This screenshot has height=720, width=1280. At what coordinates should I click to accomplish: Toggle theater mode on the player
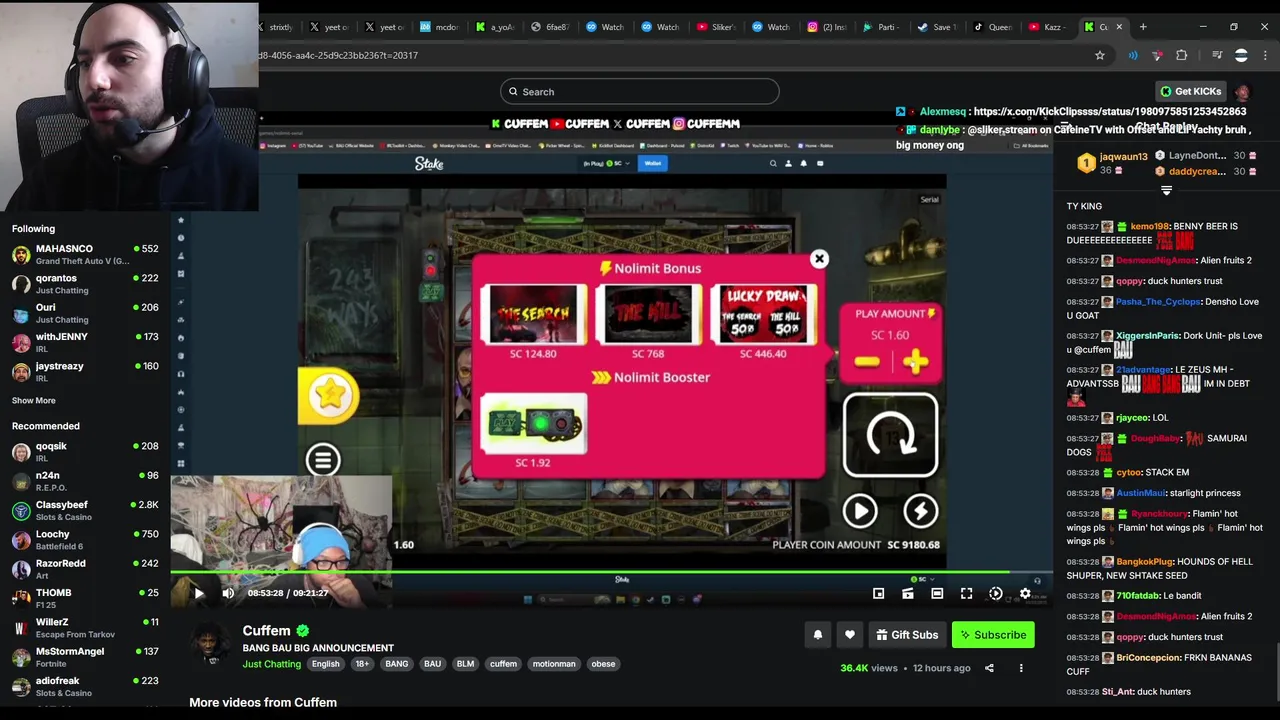pyautogui.click(x=937, y=594)
